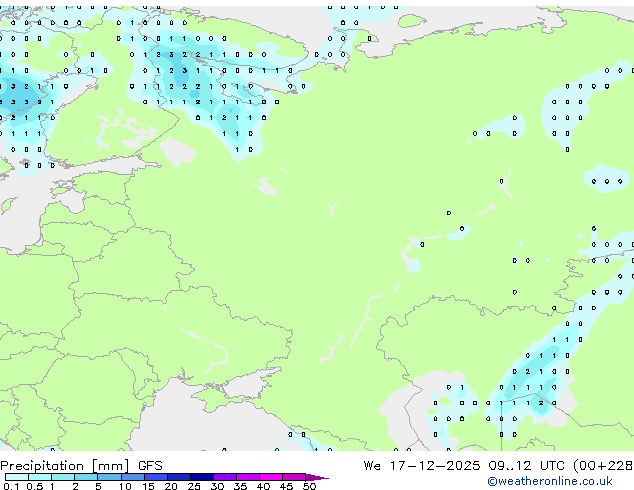Click the '0.1' legend scale label
This screenshot has height=490, width=634.
(11, 486)
